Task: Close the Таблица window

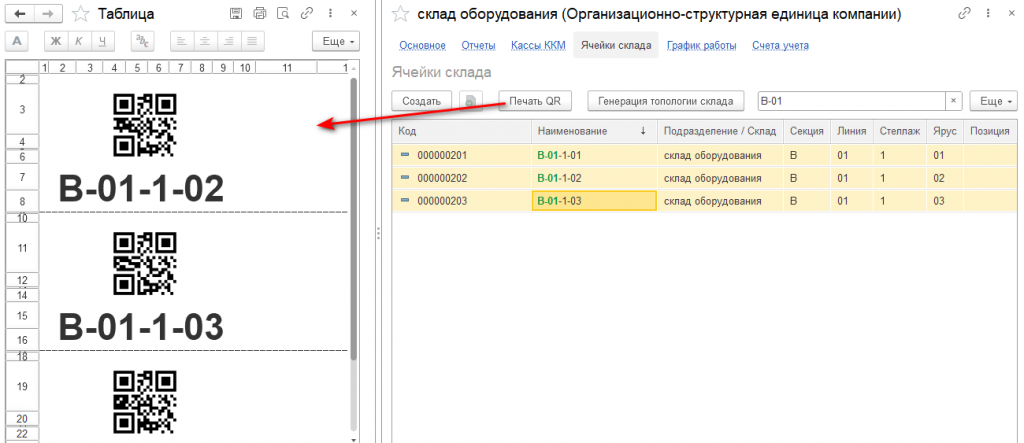Action: (x=353, y=13)
